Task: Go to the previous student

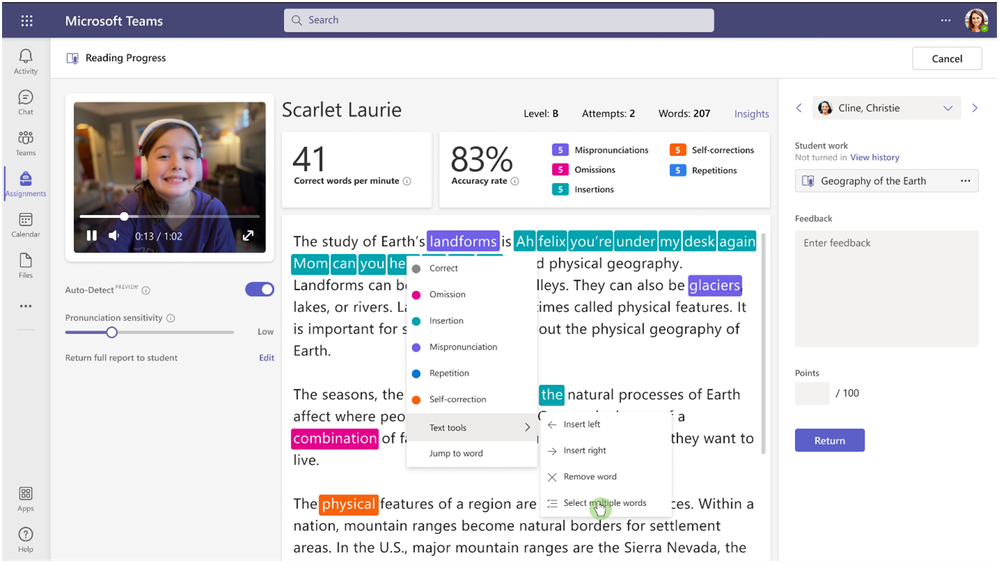Action: (x=799, y=108)
